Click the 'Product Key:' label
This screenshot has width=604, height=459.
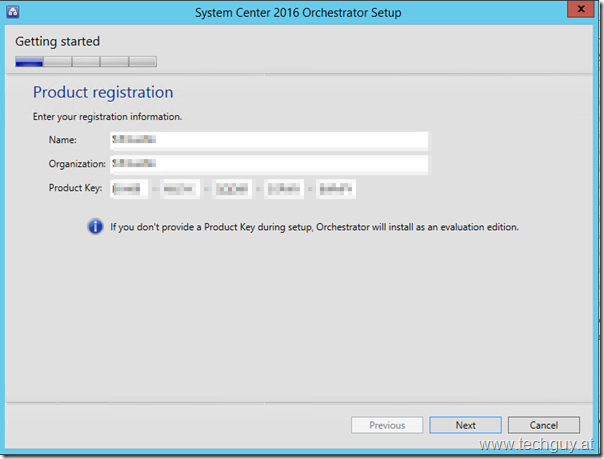point(75,188)
